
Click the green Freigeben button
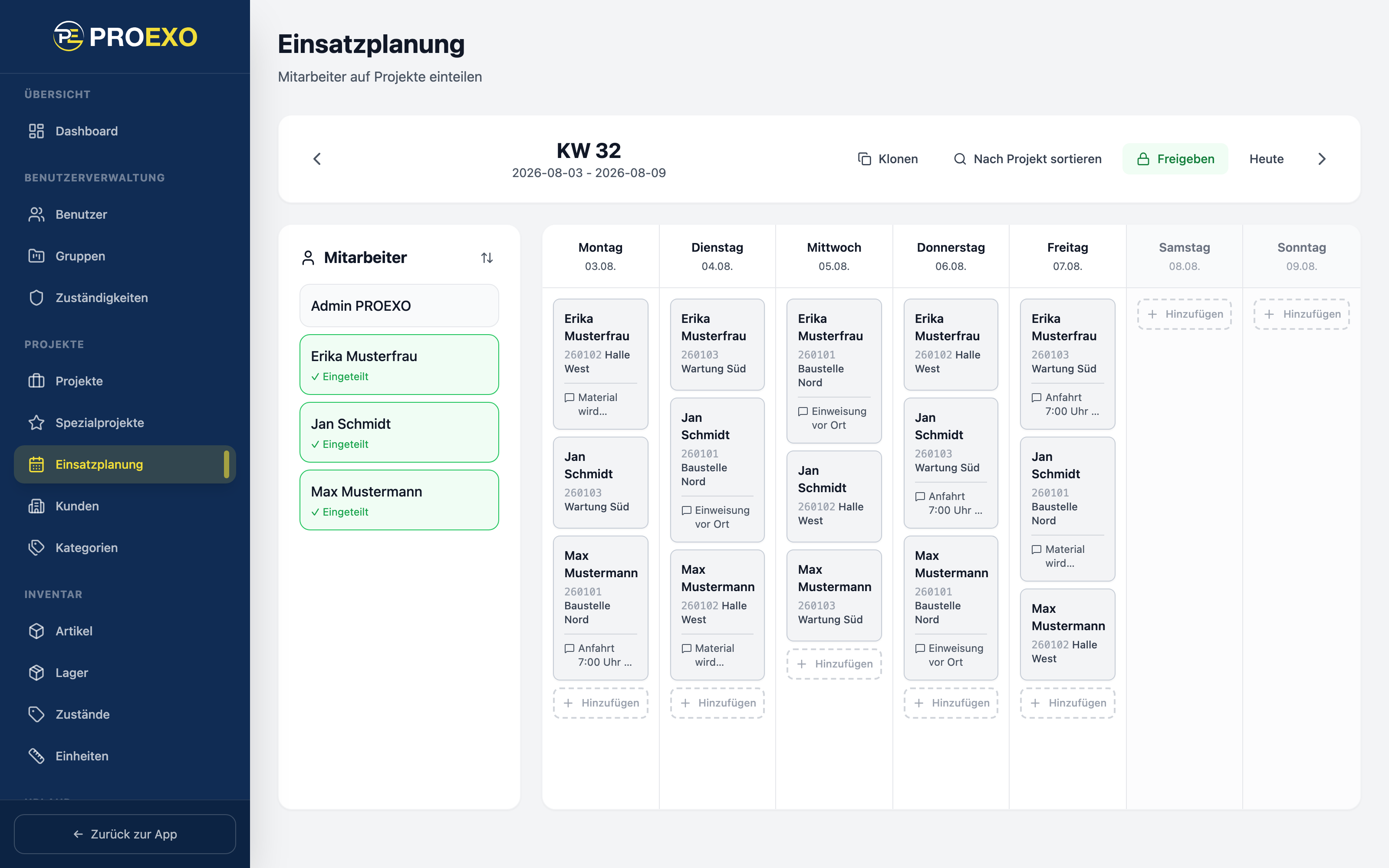point(1175,159)
